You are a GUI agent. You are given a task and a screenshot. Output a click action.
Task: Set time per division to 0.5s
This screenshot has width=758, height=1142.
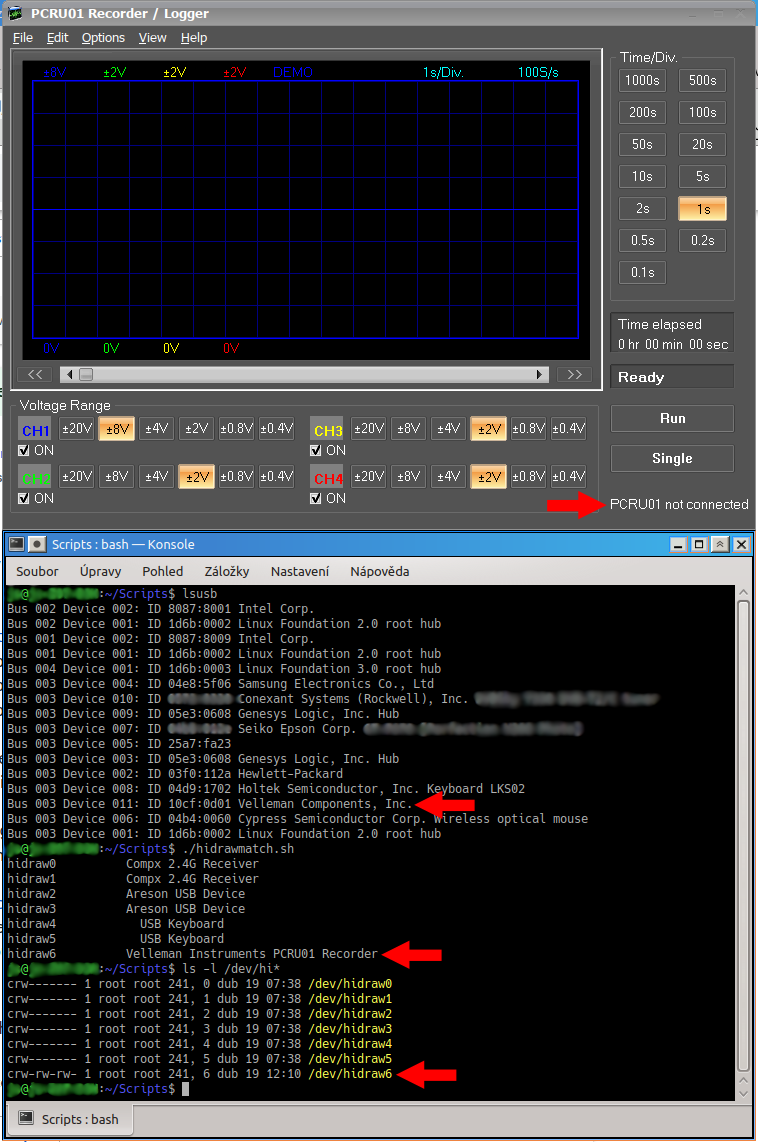pos(642,240)
